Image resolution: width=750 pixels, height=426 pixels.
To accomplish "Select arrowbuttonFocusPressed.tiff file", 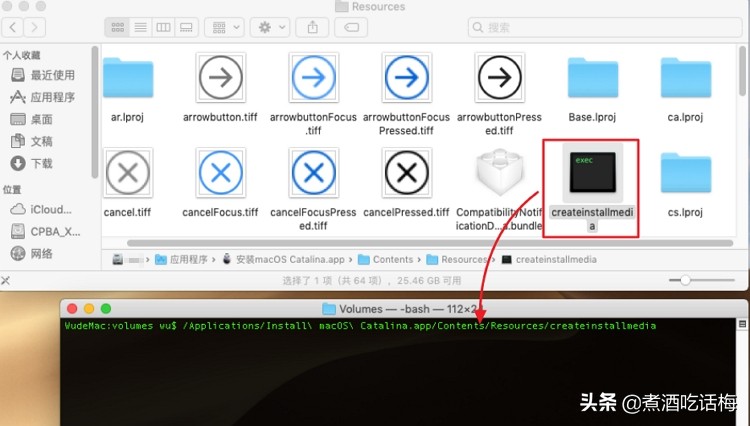I will tap(407, 78).
